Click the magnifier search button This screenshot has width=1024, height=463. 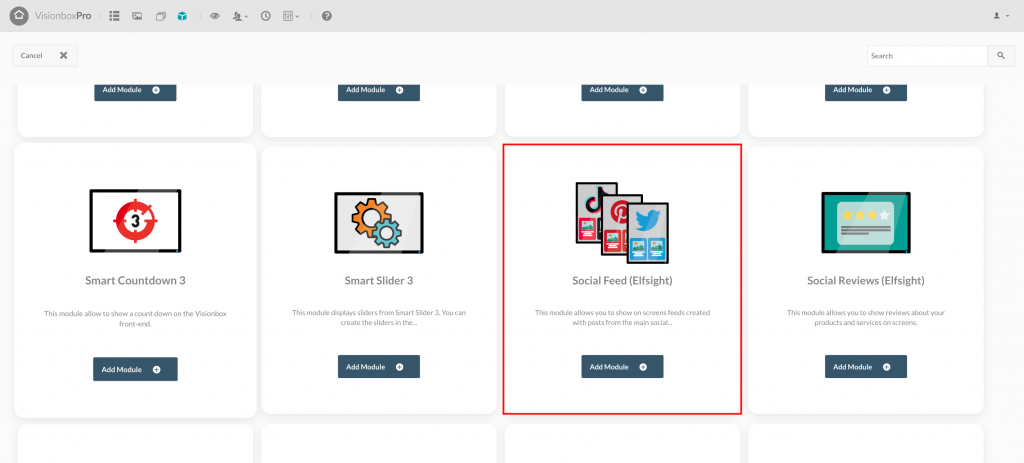[x=1001, y=56]
